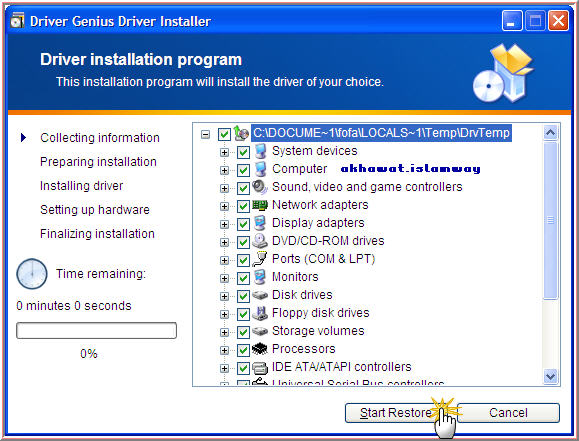This screenshot has width=579, height=441.
Task: Click the Display adapters monitor icon
Action: pos(260,223)
